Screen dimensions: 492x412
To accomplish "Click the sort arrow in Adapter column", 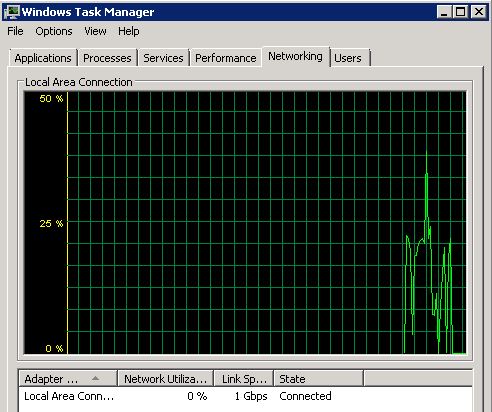I will pyautogui.click(x=95, y=378).
